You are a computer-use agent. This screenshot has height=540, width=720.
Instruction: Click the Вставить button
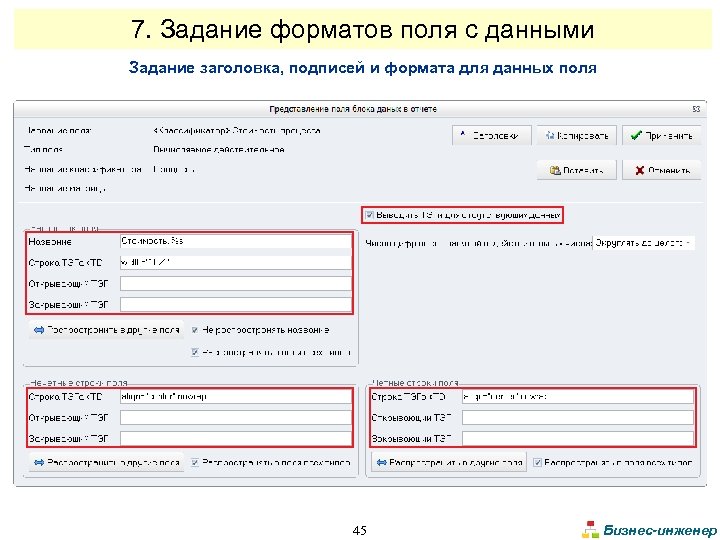[x=577, y=170]
